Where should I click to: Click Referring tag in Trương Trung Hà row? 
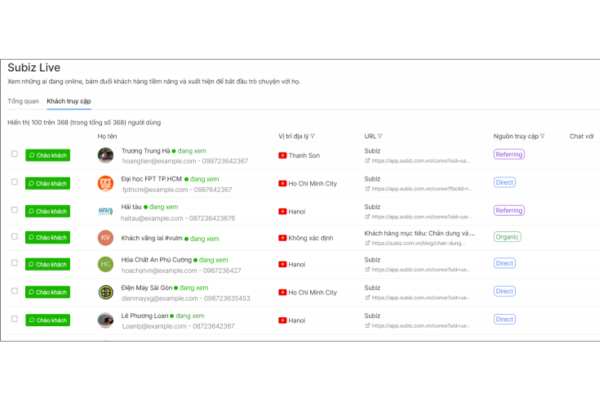click(x=509, y=155)
